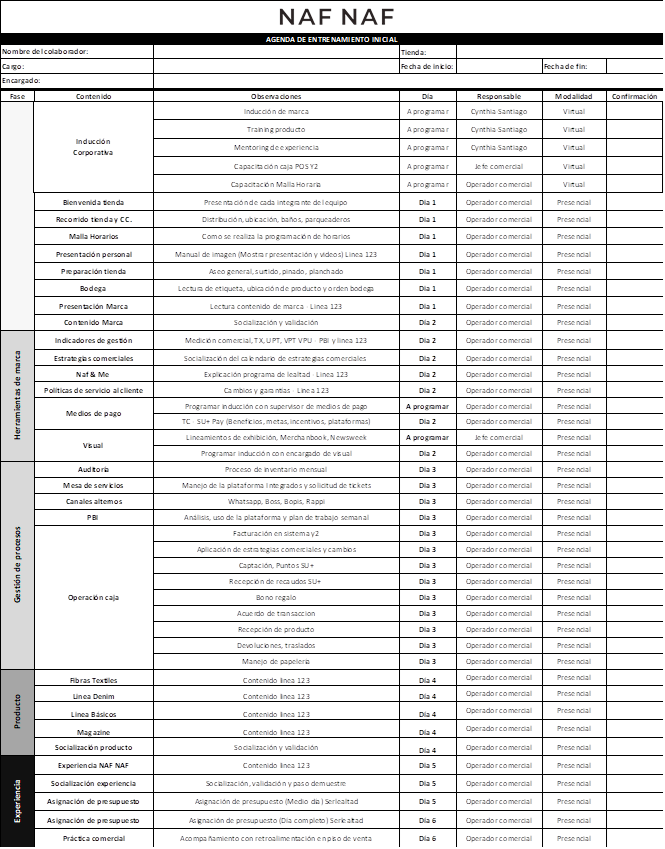Select the 'Estrategias comerciales' cell
The height and width of the screenshot is (849, 665).
click(94, 358)
